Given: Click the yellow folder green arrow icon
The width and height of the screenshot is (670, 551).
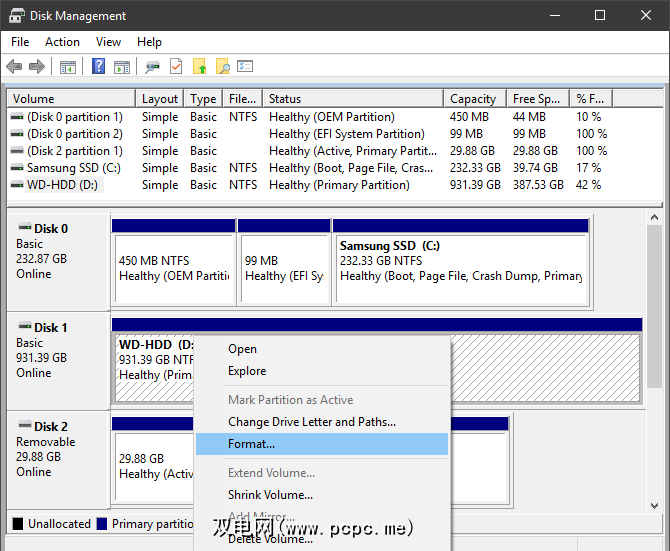Looking at the screenshot, I should (x=200, y=67).
